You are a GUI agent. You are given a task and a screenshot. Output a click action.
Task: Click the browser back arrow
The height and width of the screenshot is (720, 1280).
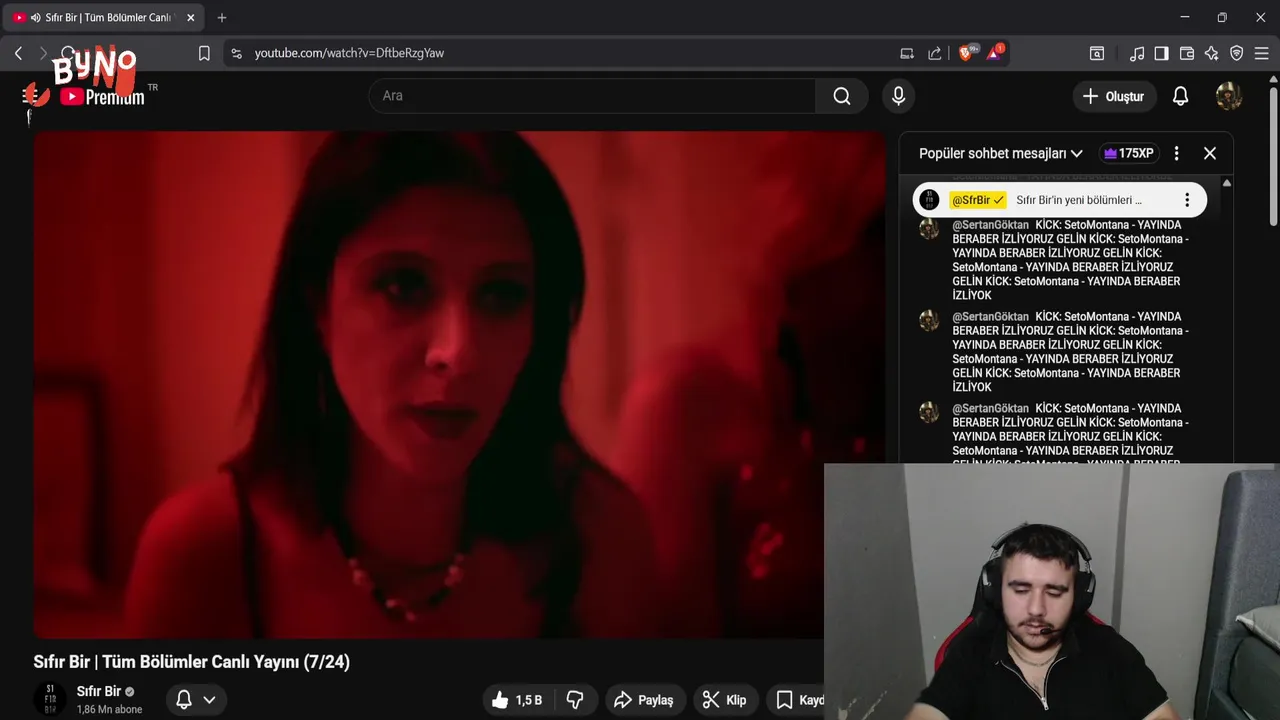[x=18, y=53]
